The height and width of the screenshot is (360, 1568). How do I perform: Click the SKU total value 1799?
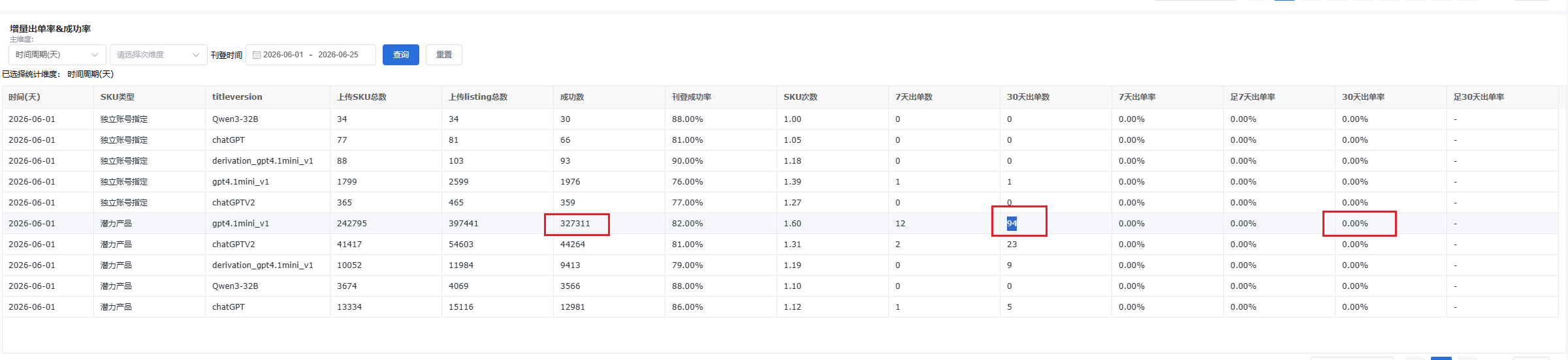pyautogui.click(x=347, y=182)
